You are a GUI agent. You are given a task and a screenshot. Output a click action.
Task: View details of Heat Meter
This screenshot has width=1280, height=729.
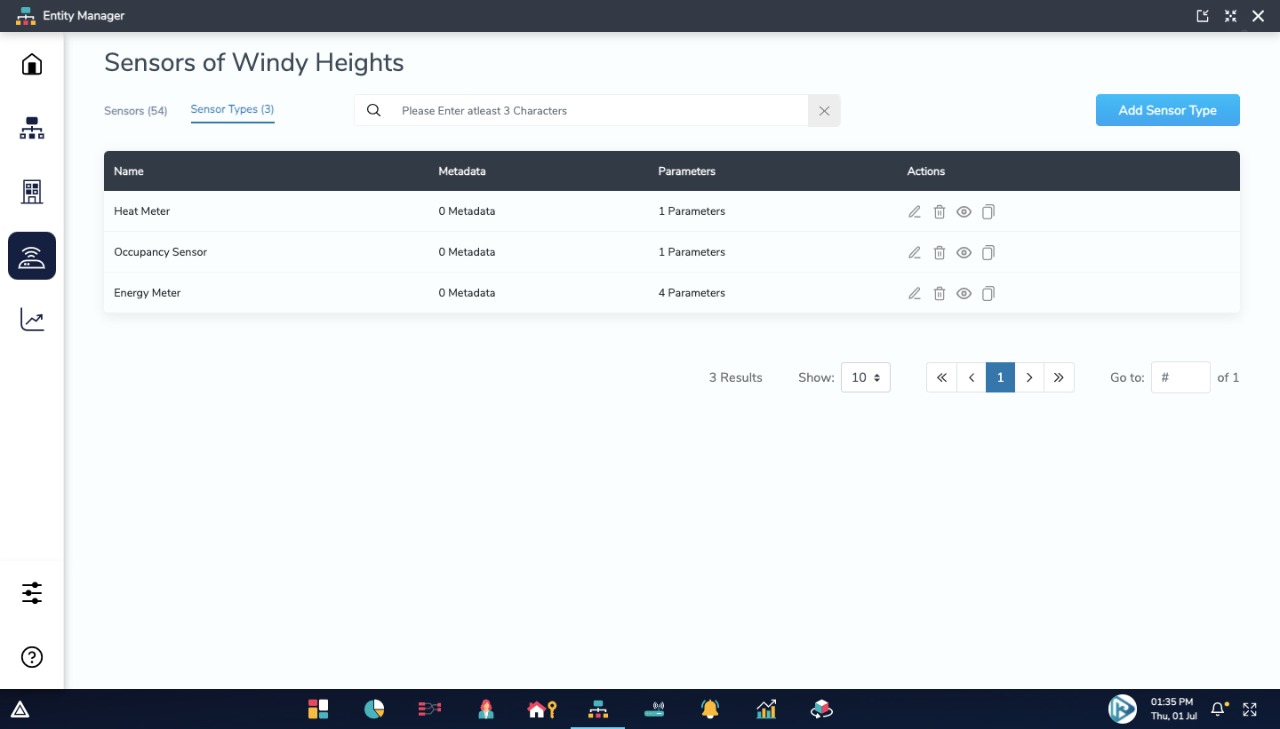(x=964, y=212)
